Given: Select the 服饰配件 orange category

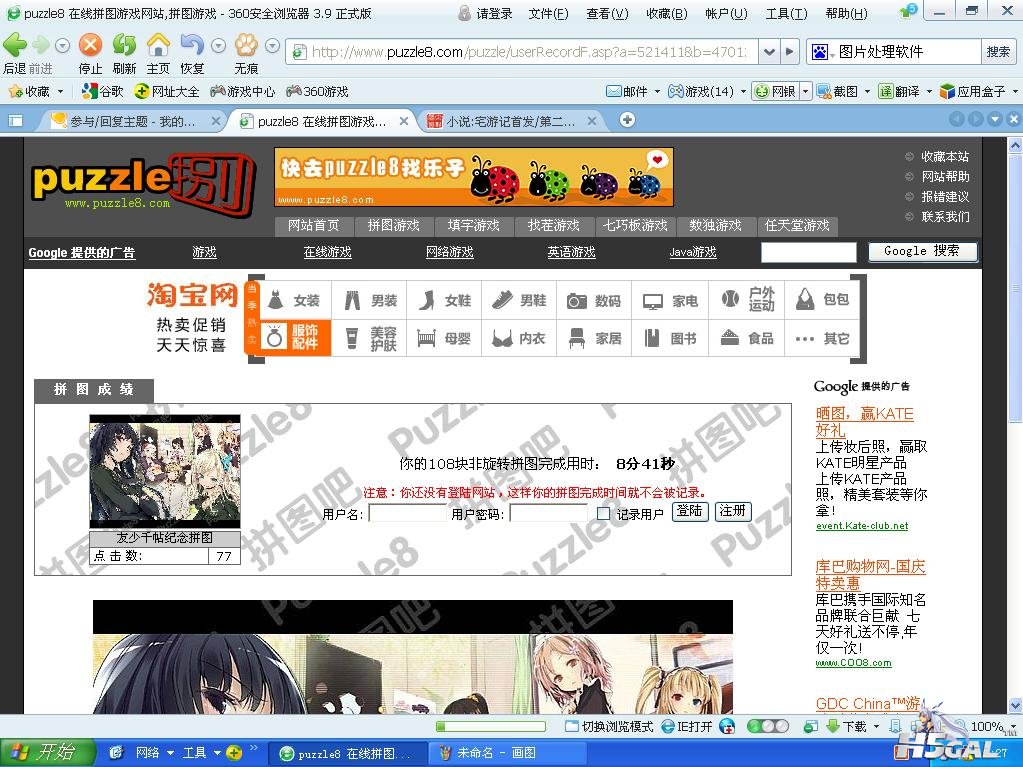Looking at the screenshot, I should [x=296, y=338].
